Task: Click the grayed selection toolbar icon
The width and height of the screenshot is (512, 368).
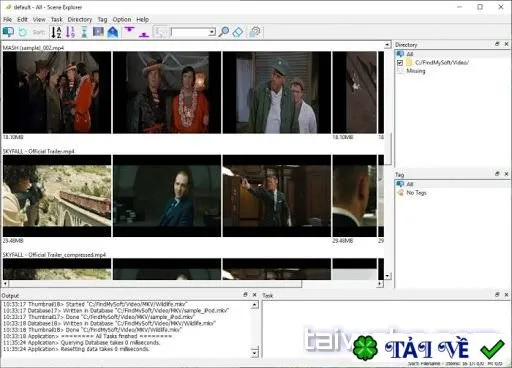Action: (x=160, y=32)
